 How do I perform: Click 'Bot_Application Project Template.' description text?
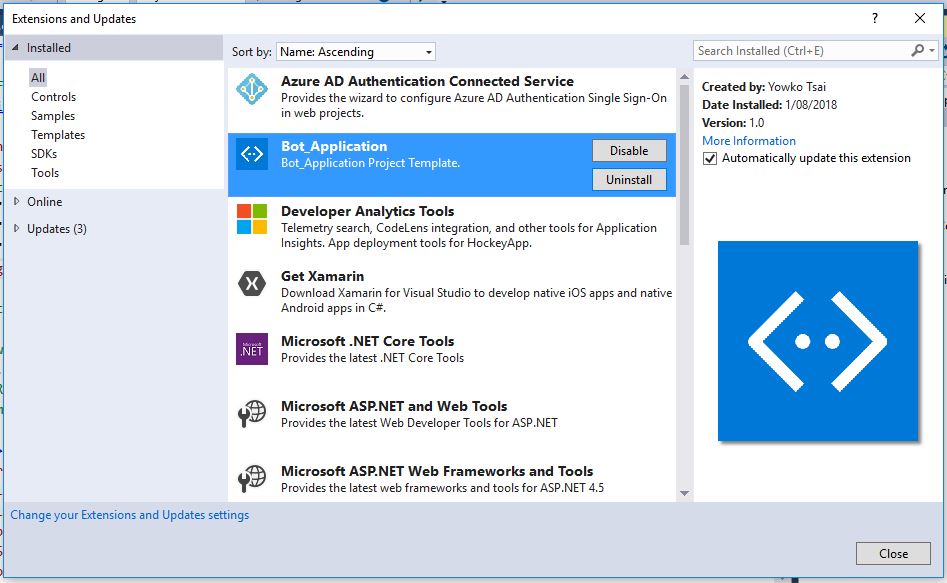[x=370, y=163]
